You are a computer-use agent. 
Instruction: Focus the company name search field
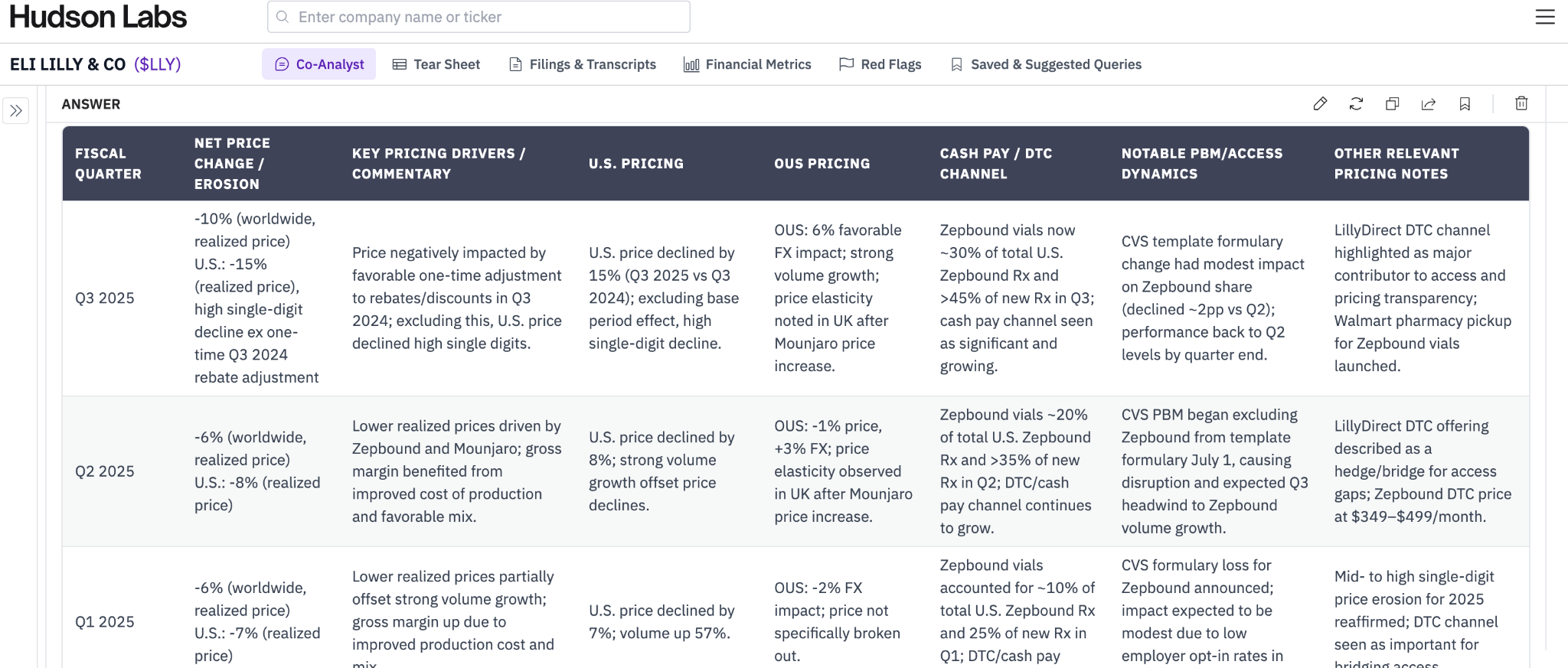tap(490, 17)
